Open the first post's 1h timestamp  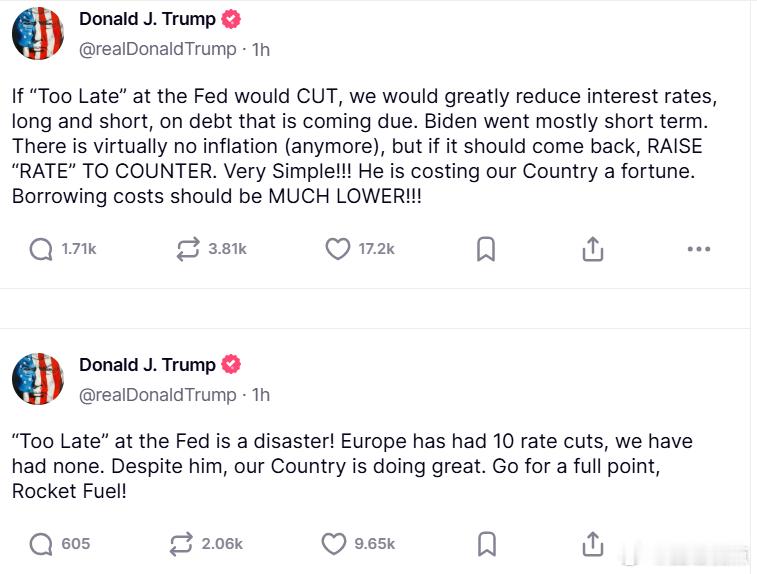261,50
